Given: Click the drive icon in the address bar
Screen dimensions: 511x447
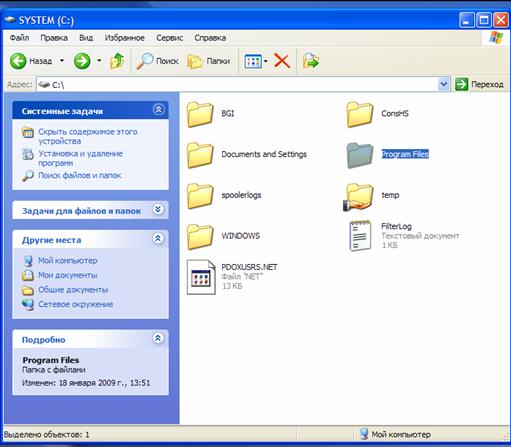Looking at the screenshot, I should coord(44,85).
